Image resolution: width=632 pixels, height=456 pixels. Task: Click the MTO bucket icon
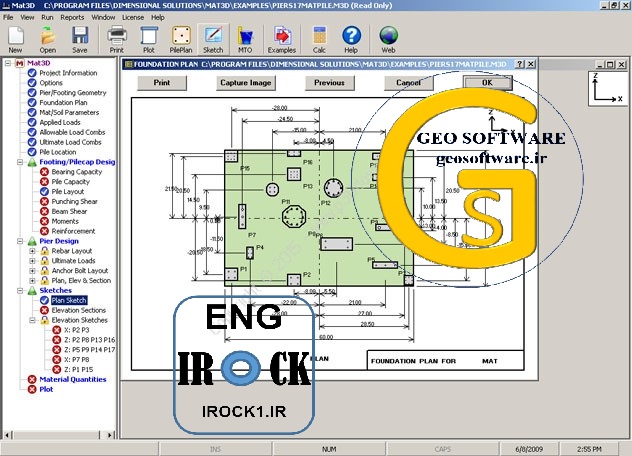click(245, 40)
